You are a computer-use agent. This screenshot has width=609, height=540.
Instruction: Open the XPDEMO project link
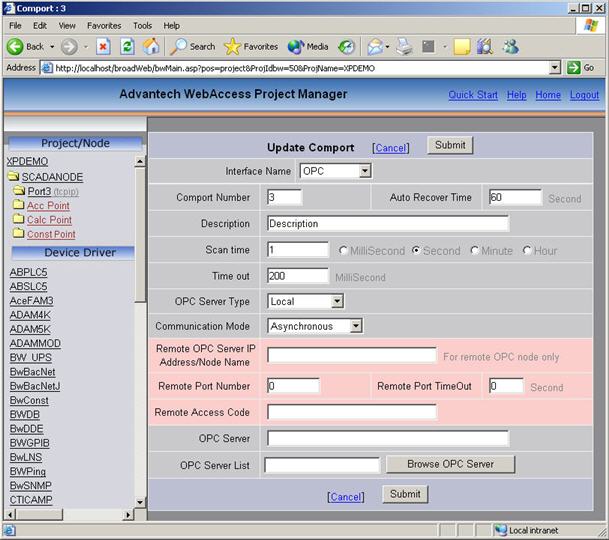point(27,161)
